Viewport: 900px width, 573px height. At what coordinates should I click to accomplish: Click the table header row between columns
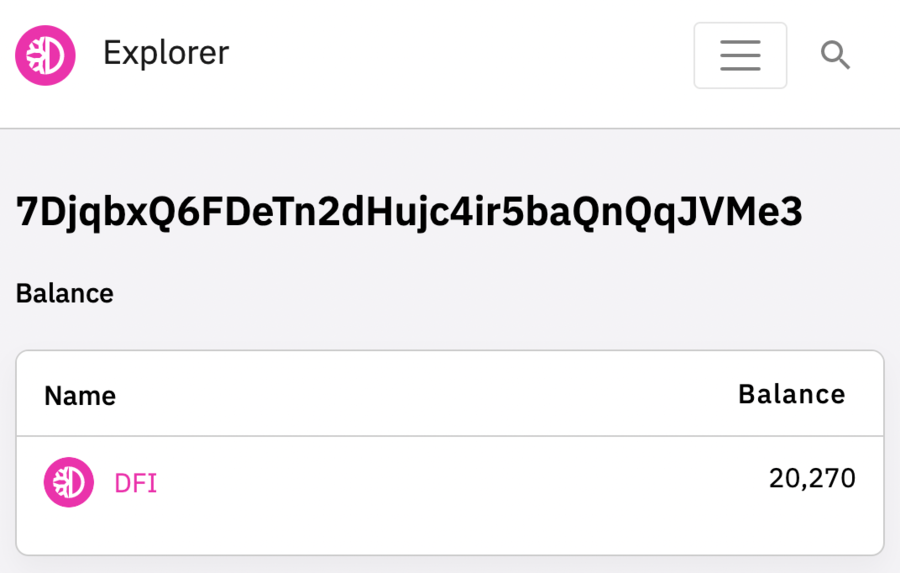click(420, 395)
